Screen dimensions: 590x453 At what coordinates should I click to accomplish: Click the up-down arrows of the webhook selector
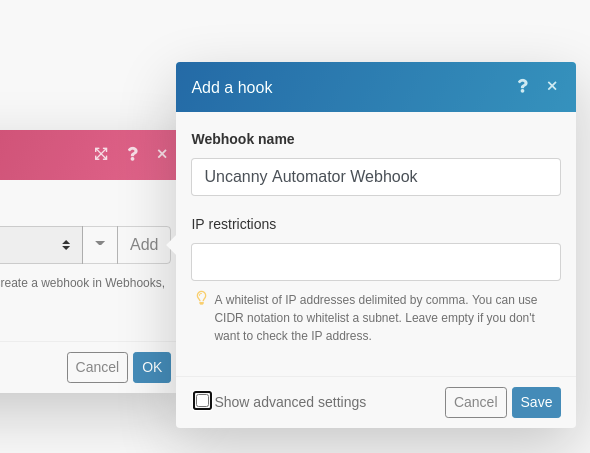pos(66,245)
